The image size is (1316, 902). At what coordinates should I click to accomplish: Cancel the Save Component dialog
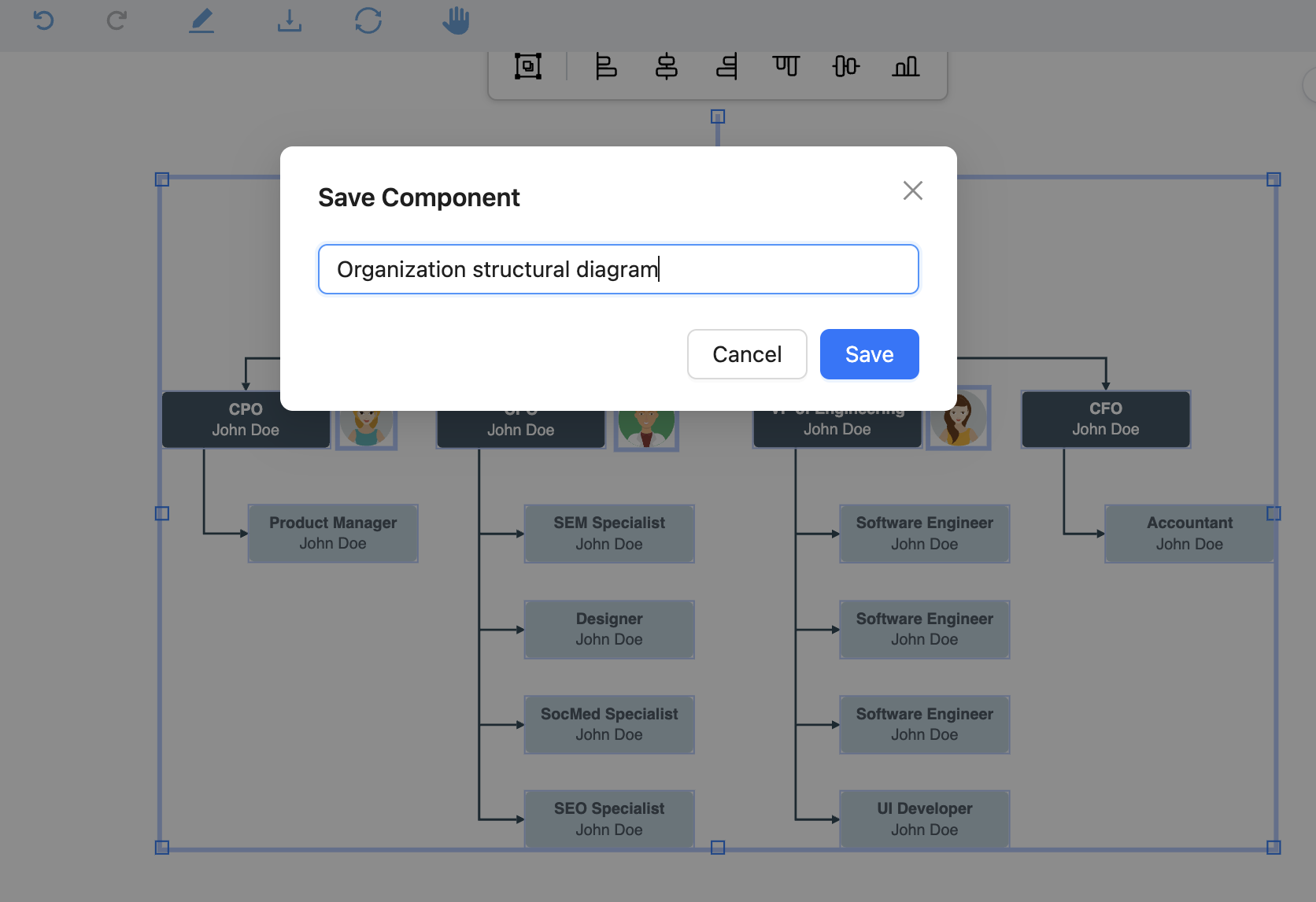(x=746, y=354)
